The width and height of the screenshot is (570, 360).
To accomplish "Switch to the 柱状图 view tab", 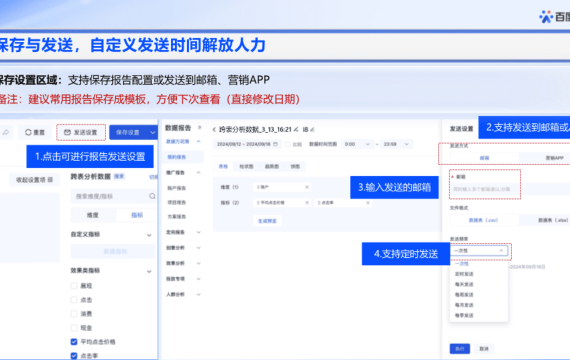I will pyautogui.click(x=246, y=167).
